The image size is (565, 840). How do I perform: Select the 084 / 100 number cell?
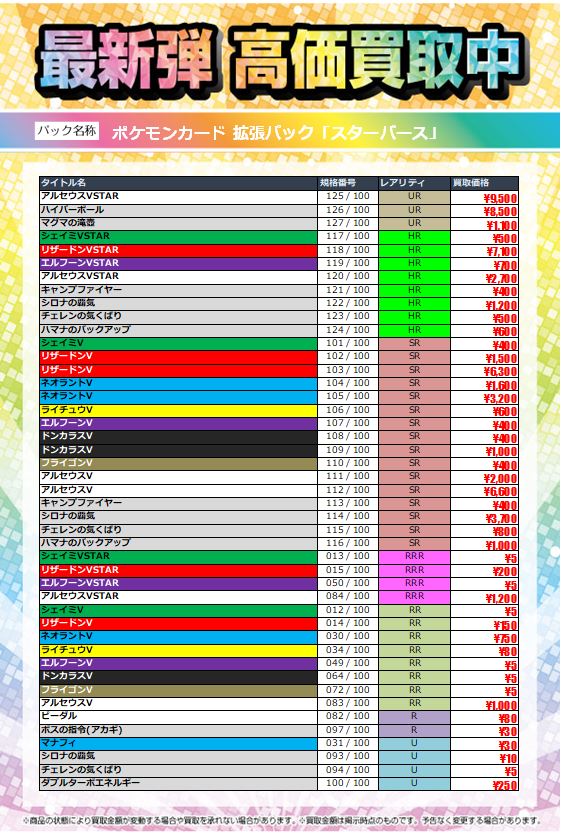pyautogui.click(x=348, y=596)
